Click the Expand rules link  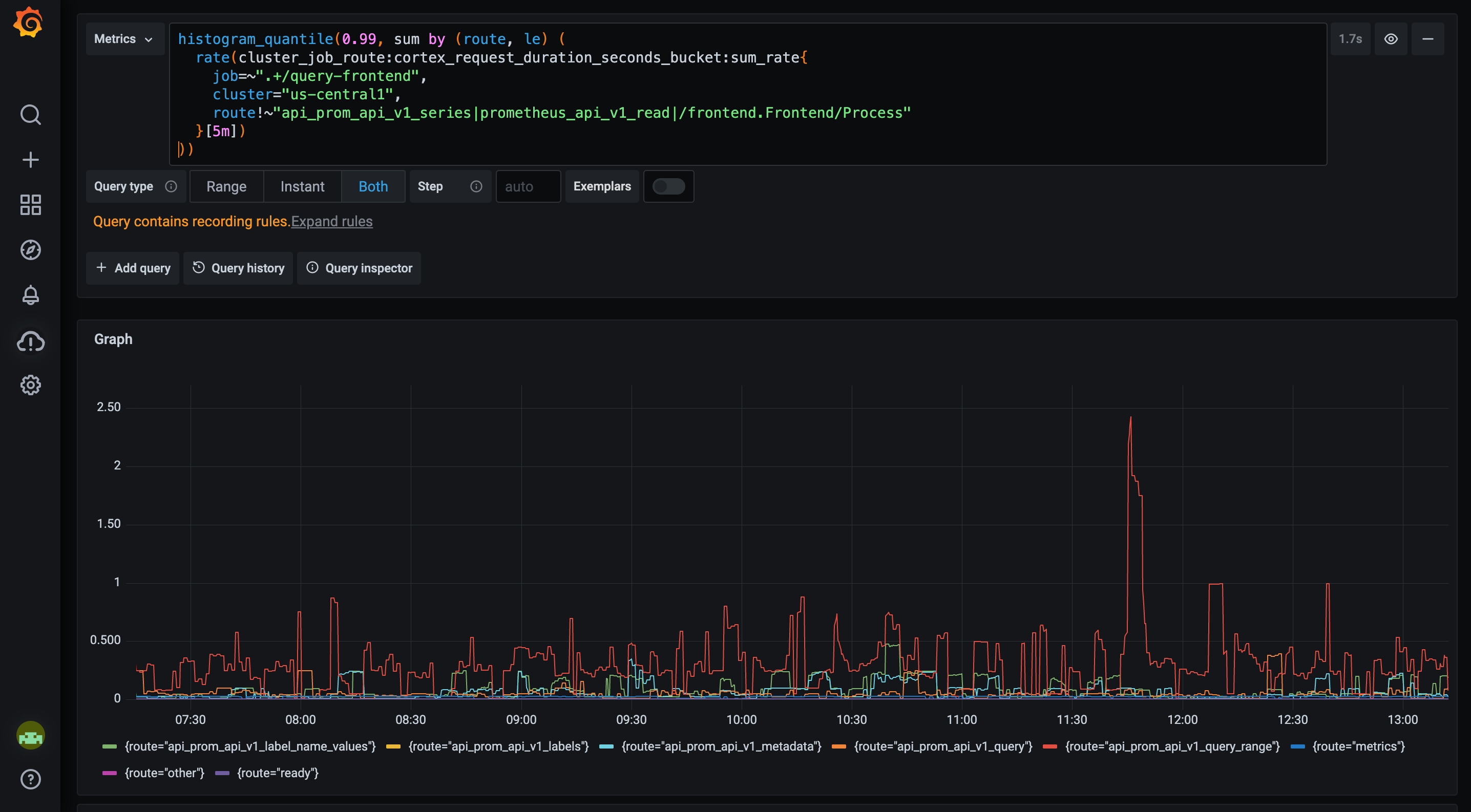pyautogui.click(x=331, y=221)
